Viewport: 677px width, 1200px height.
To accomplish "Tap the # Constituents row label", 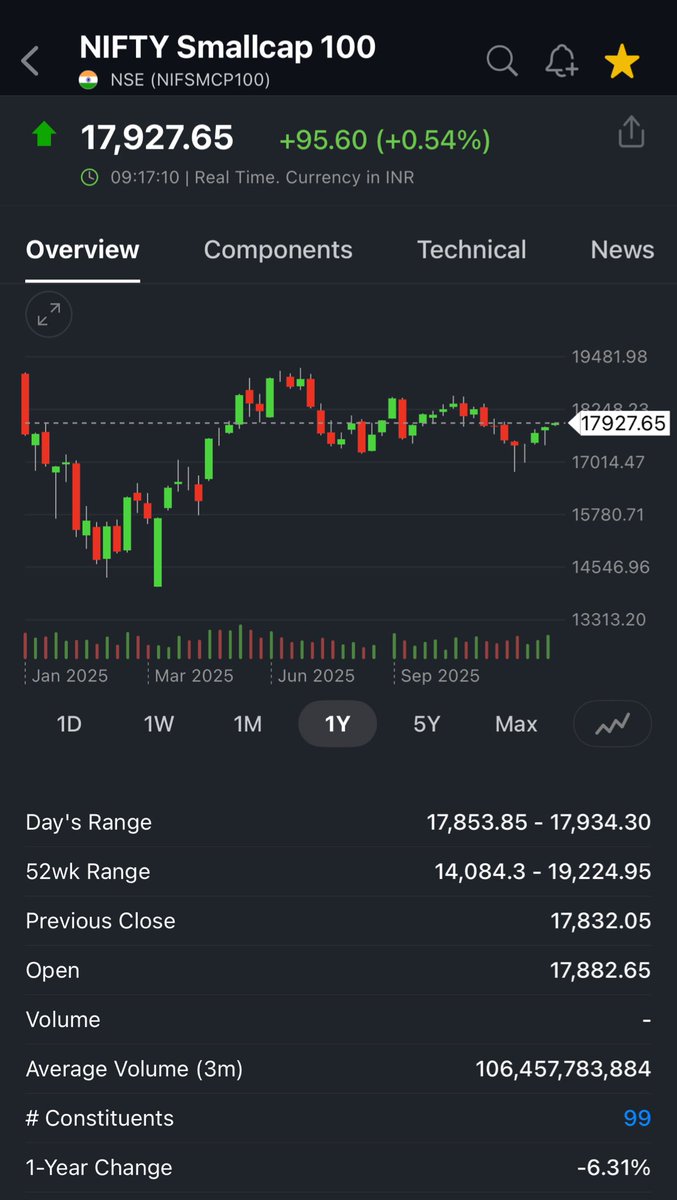I will pos(100,1118).
